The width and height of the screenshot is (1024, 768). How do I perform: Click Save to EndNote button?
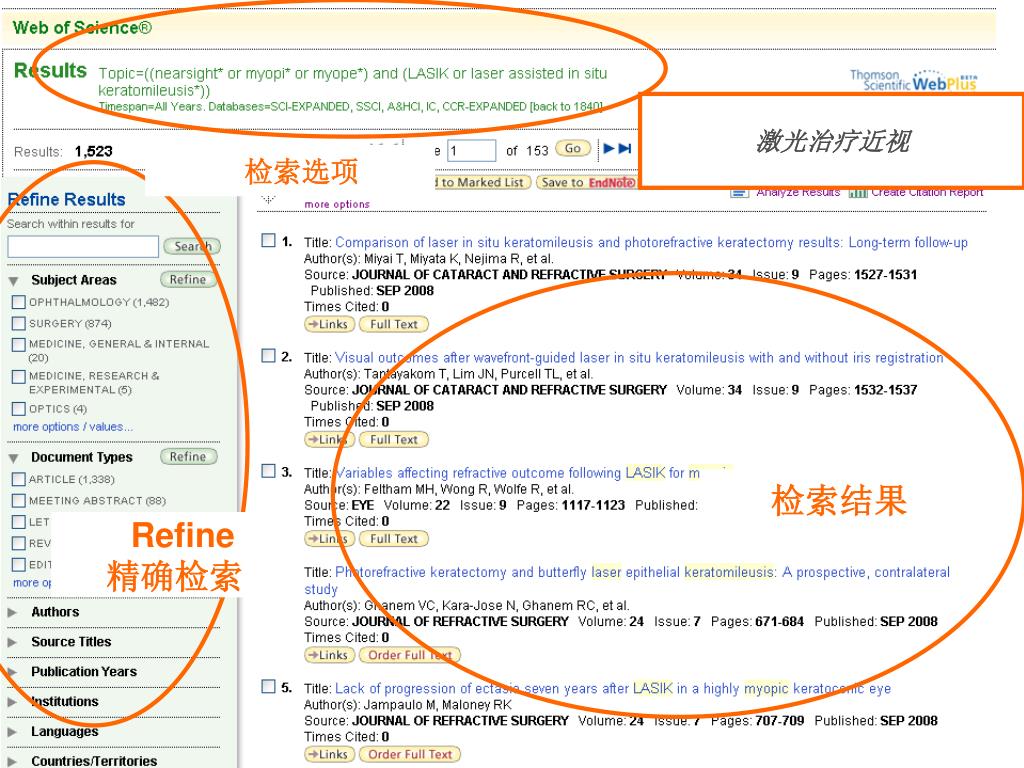pos(587,182)
